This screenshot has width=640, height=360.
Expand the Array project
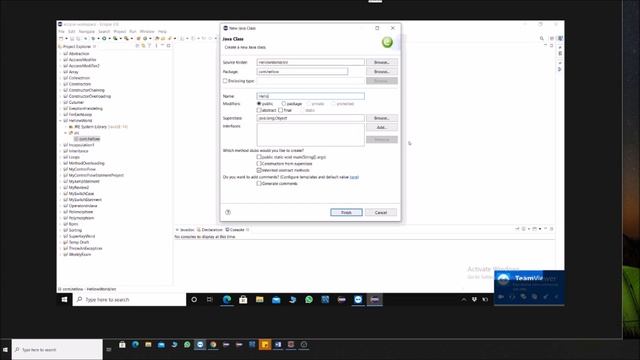60,72
